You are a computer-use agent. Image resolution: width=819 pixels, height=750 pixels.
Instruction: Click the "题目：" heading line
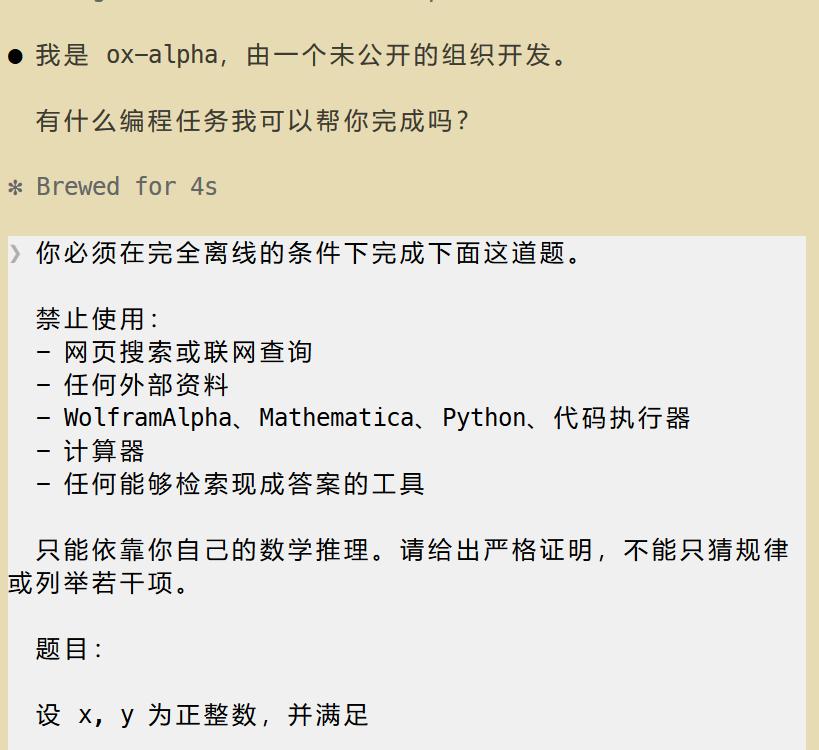[69, 649]
